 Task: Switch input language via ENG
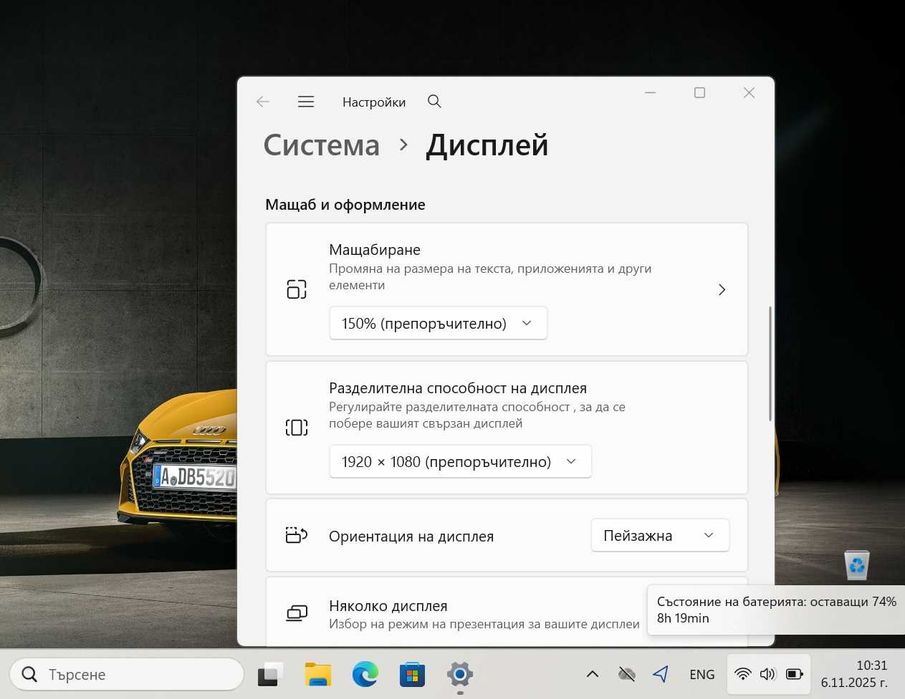[702, 674]
